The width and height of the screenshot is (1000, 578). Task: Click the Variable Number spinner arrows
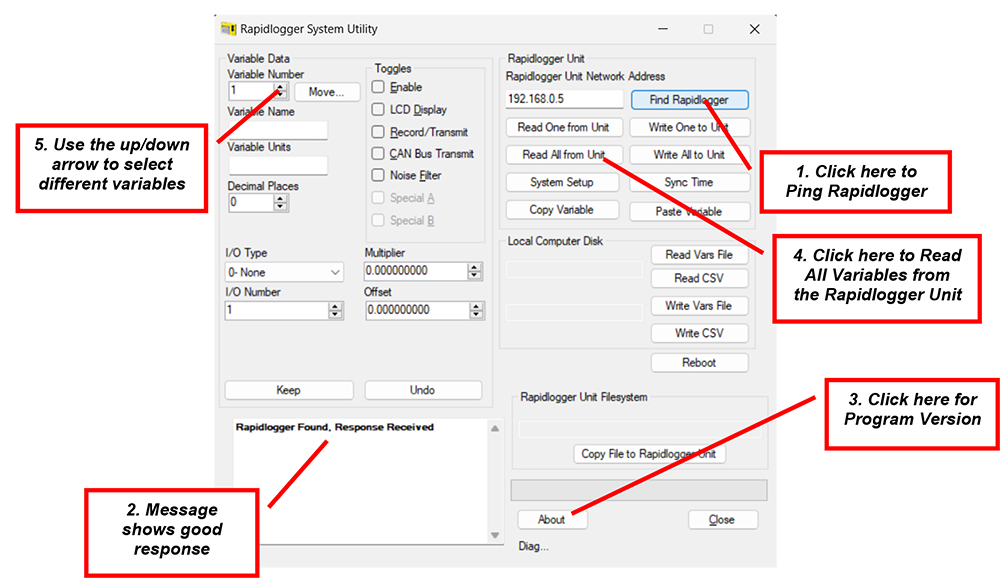tap(281, 91)
